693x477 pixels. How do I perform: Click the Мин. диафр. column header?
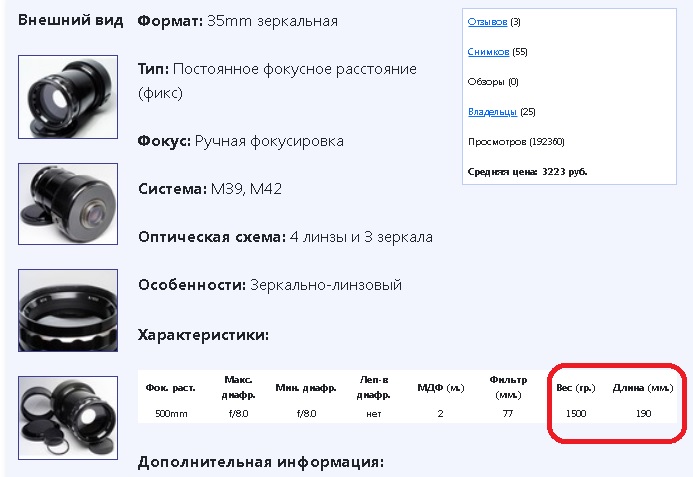306,388
